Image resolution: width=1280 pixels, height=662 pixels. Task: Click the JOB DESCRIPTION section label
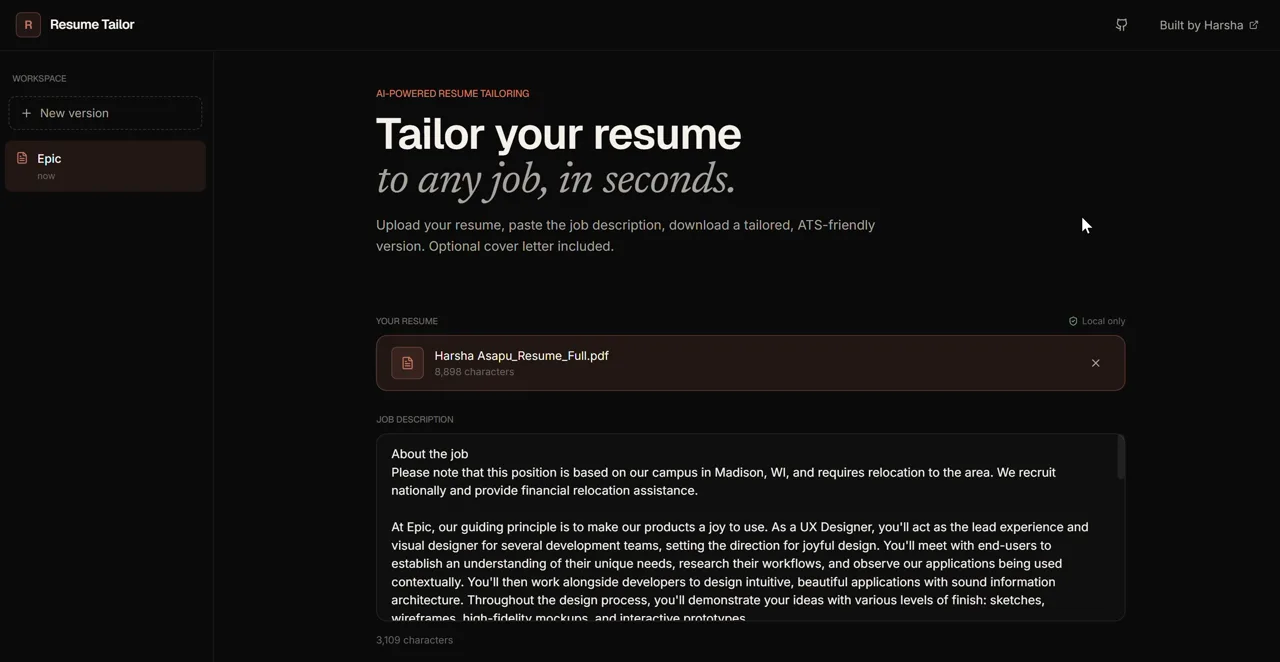(x=414, y=419)
